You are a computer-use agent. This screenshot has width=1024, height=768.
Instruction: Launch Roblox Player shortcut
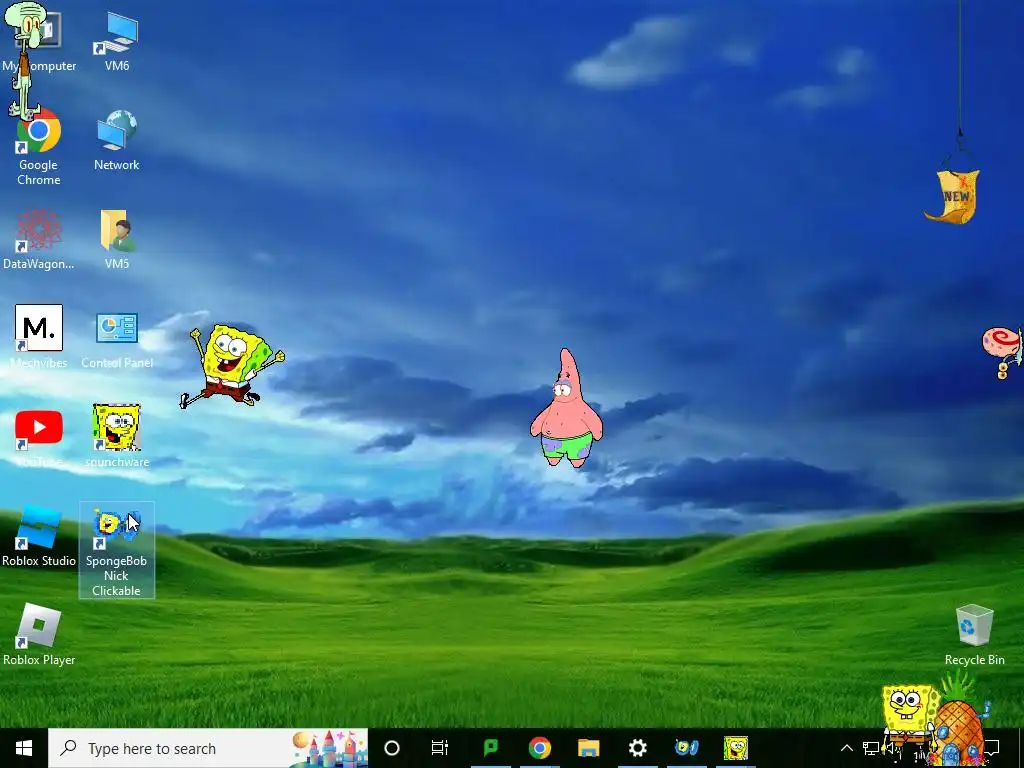tap(39, 634)
